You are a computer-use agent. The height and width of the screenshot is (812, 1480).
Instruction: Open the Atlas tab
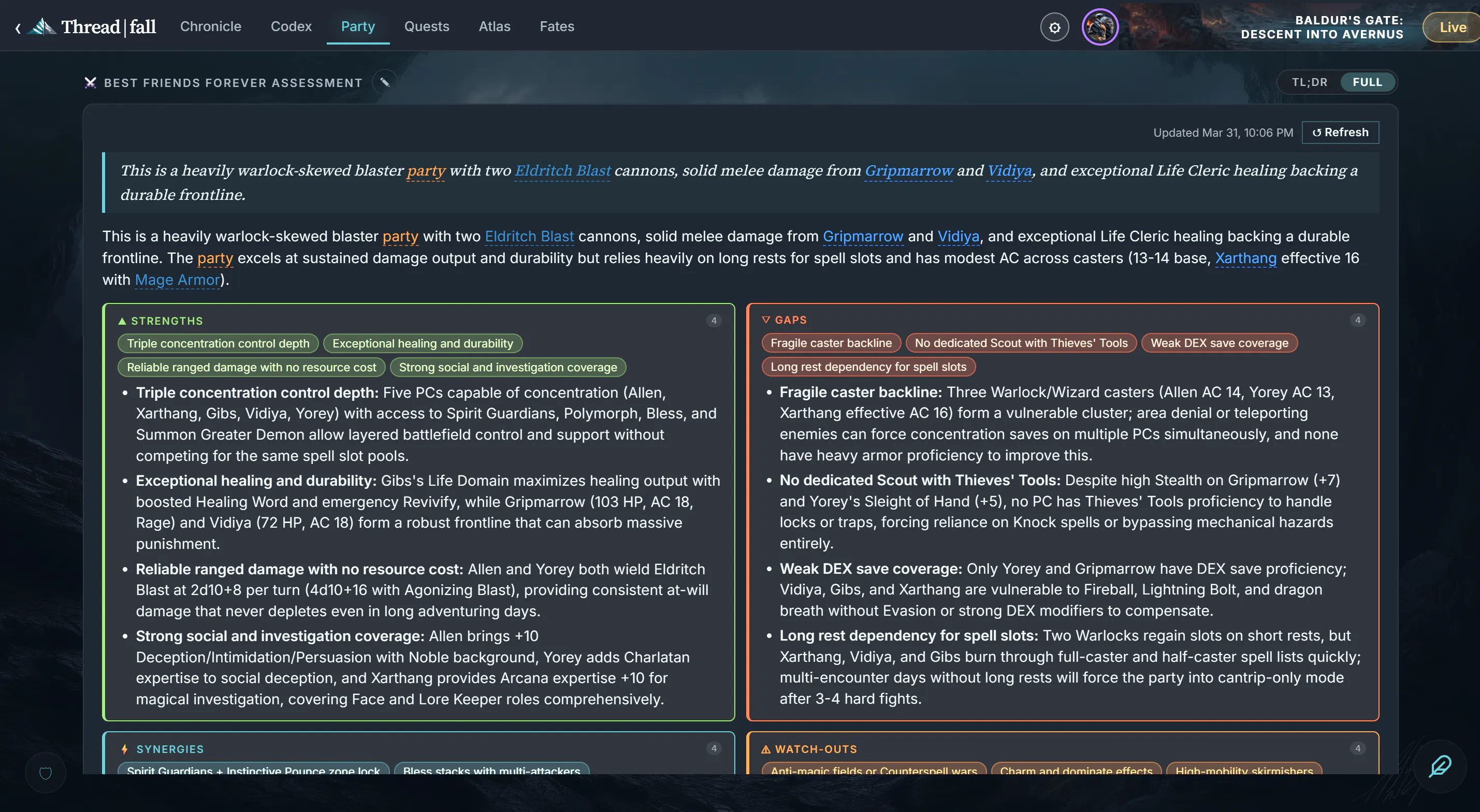[495, 26]
